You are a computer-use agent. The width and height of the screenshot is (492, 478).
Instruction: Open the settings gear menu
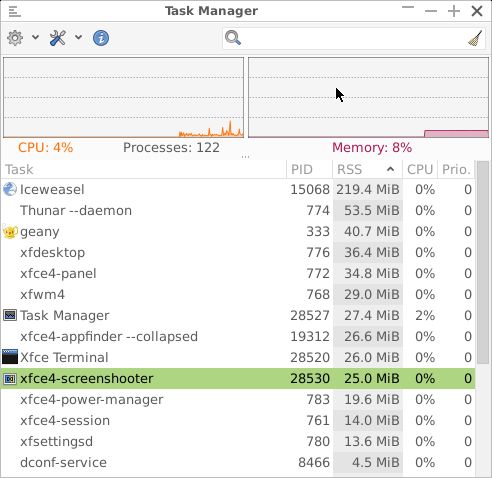tap(15, 38)
